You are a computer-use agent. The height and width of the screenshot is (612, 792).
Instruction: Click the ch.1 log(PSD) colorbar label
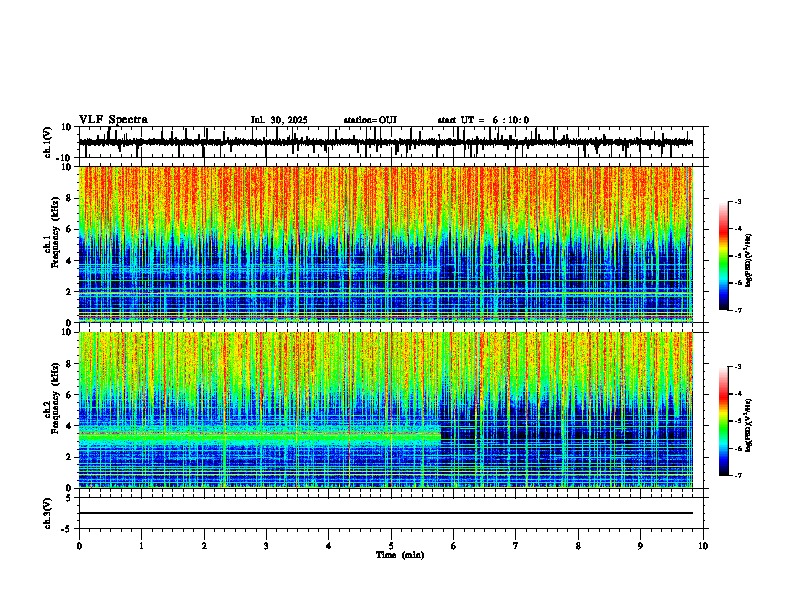tap(748, 261)
